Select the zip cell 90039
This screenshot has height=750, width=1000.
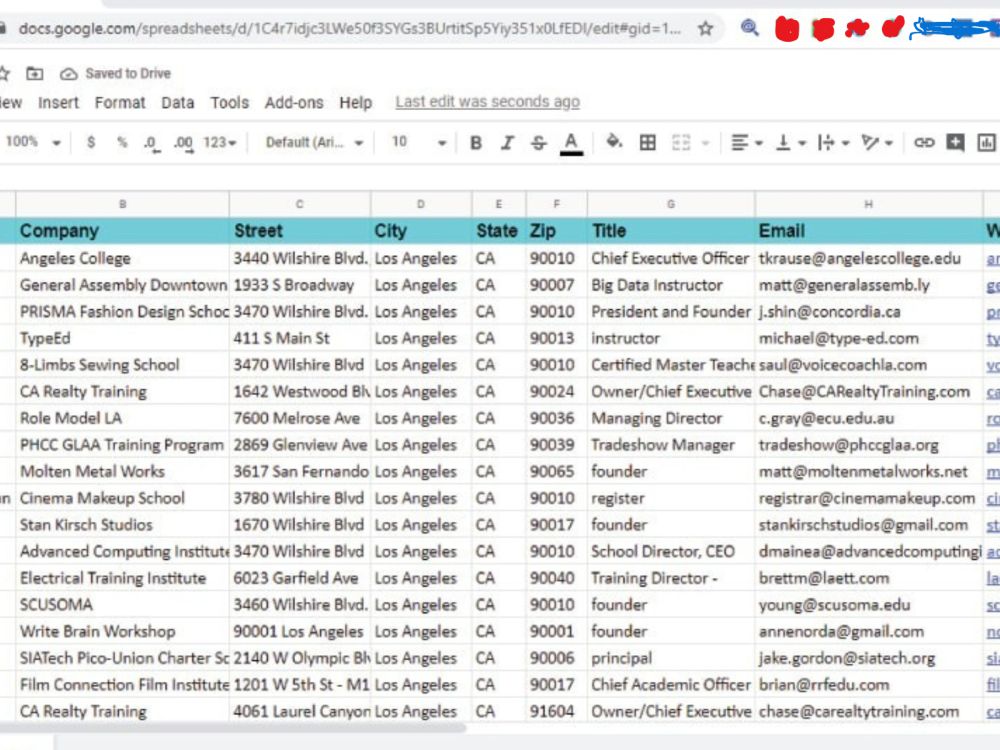click(x=556, y=445)
